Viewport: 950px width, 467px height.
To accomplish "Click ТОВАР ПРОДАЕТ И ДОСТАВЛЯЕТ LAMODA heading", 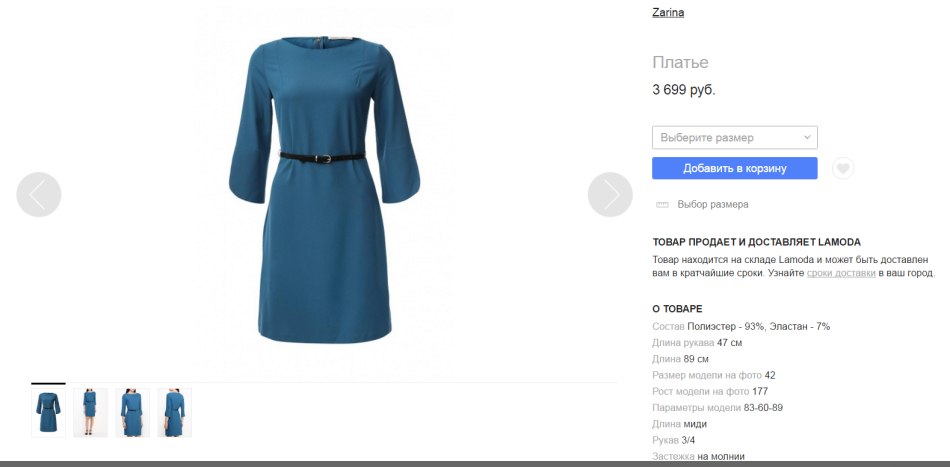I will point(757,242).
